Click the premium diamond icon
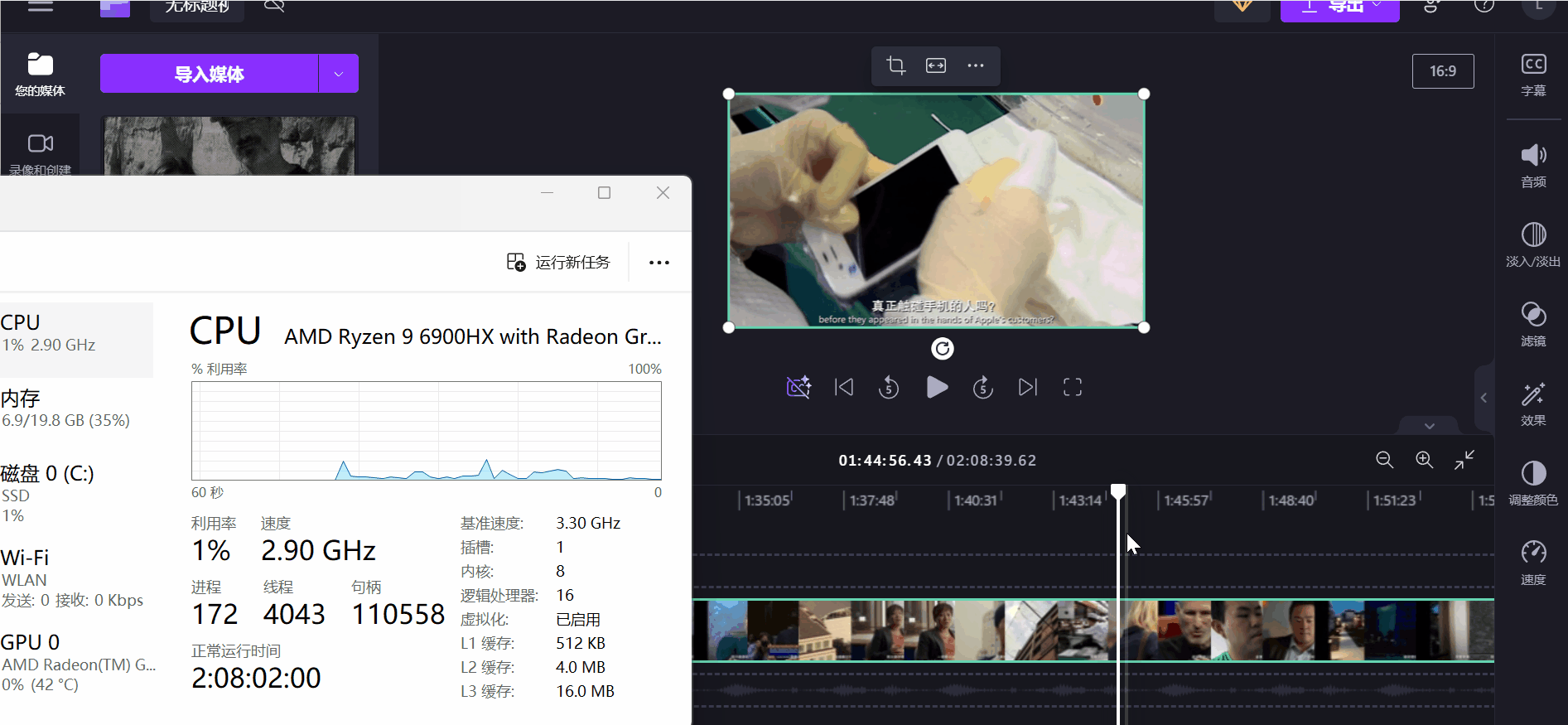 (1242, 7)
